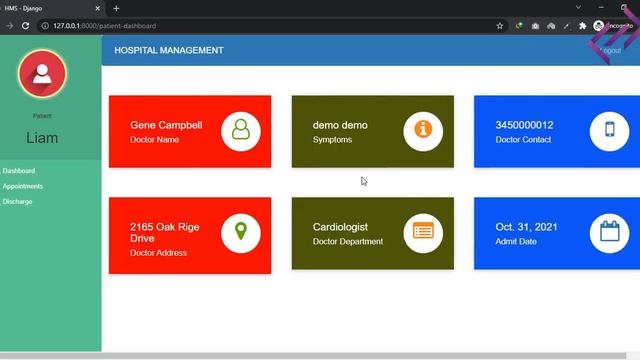Click the Gene Campbell doctor name text

[x=166, y=125]
